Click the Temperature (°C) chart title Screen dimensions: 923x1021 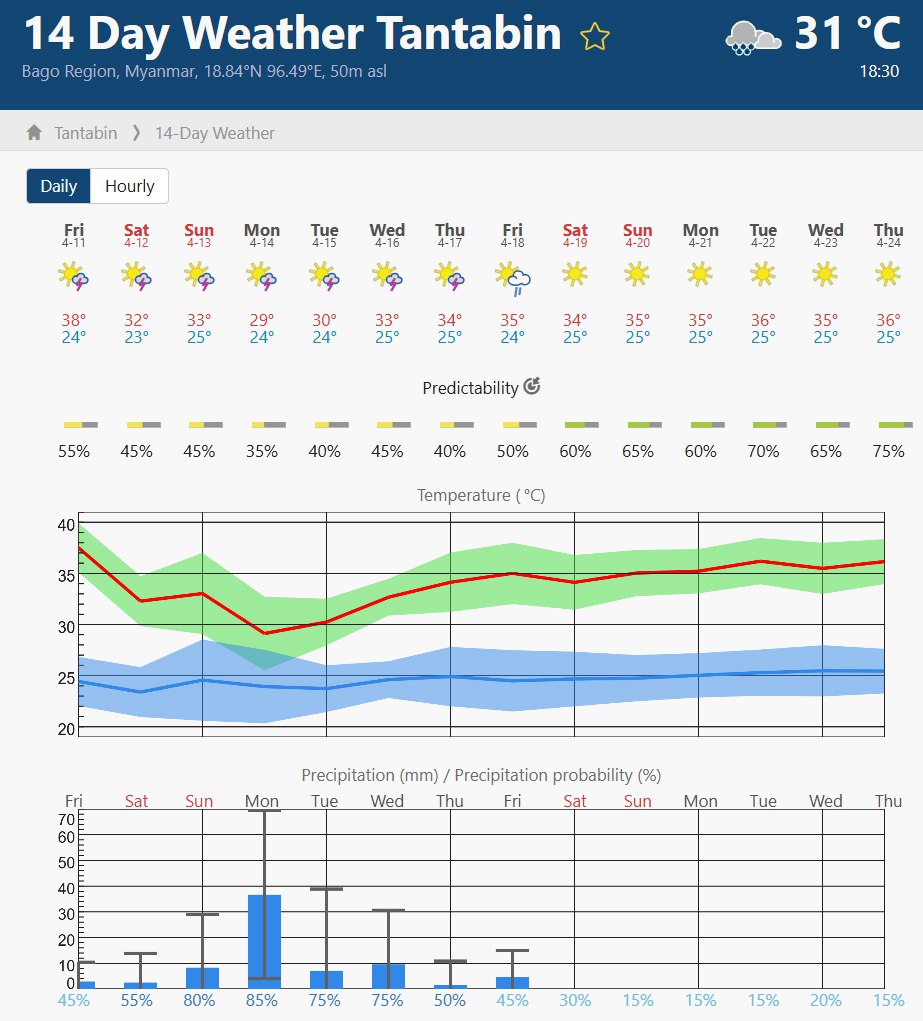[x=481, y=496]
